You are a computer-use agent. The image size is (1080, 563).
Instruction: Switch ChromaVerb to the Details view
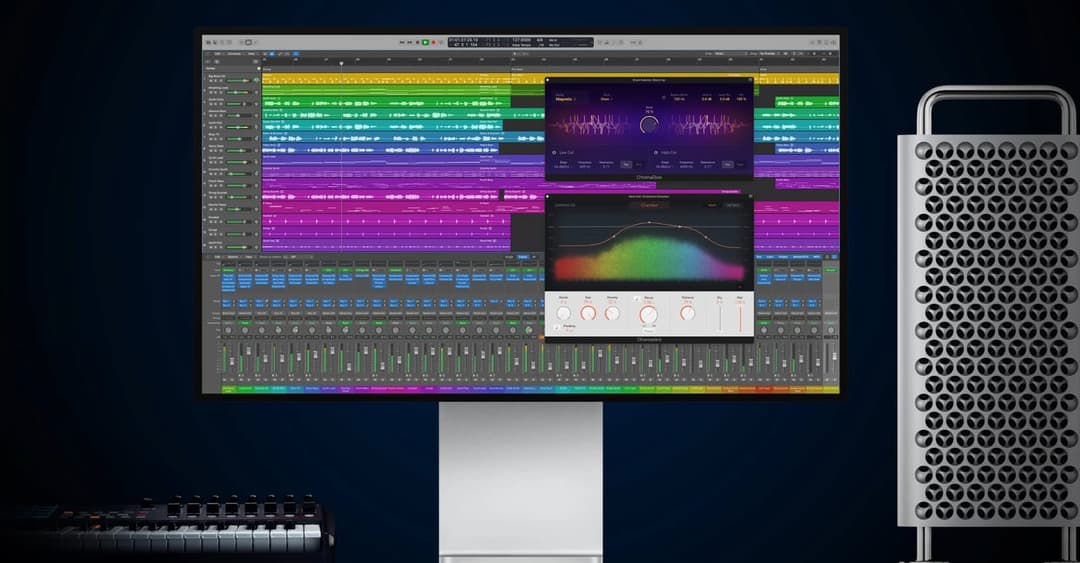[733, 205]
